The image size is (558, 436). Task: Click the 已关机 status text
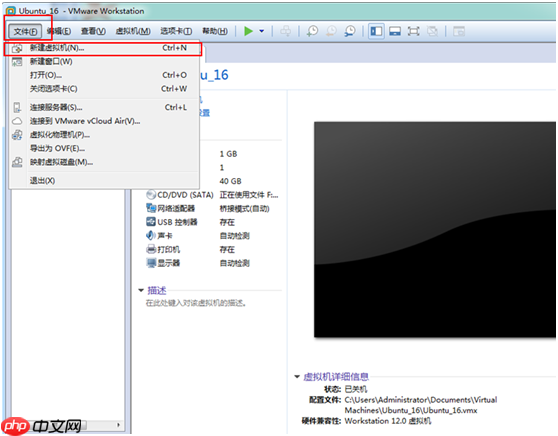pyautogui.click(x=356, y=389)
